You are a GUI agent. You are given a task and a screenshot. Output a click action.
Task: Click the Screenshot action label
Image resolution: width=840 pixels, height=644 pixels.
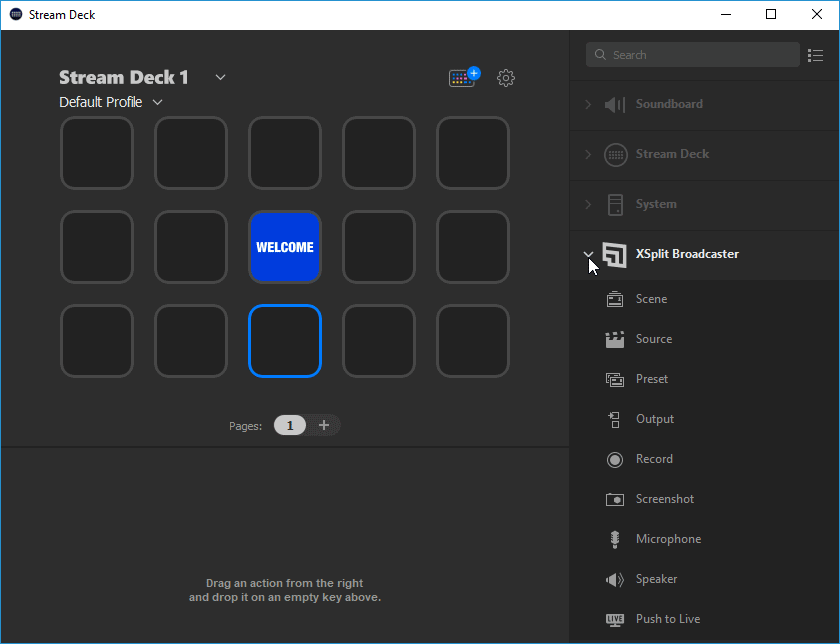[x=665, y=499]
